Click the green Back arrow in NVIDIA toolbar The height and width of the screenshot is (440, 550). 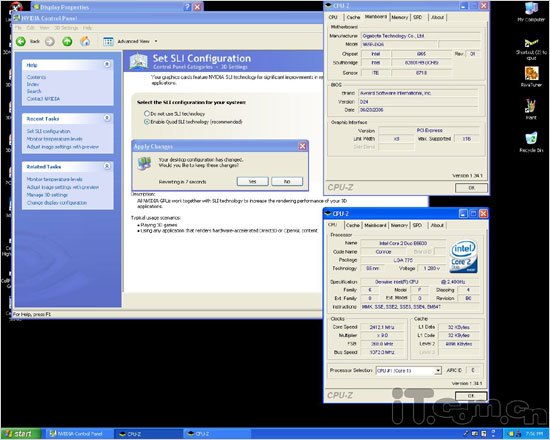(x=21, y=41)
